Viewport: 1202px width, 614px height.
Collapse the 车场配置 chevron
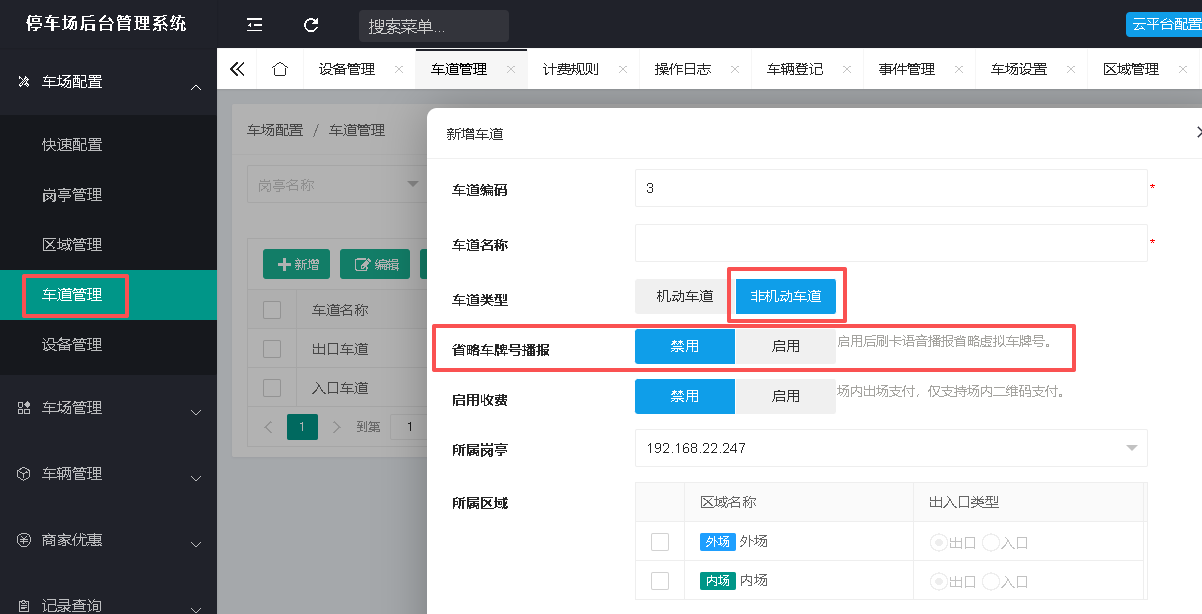pyautogui.click(x=196, y=88)
